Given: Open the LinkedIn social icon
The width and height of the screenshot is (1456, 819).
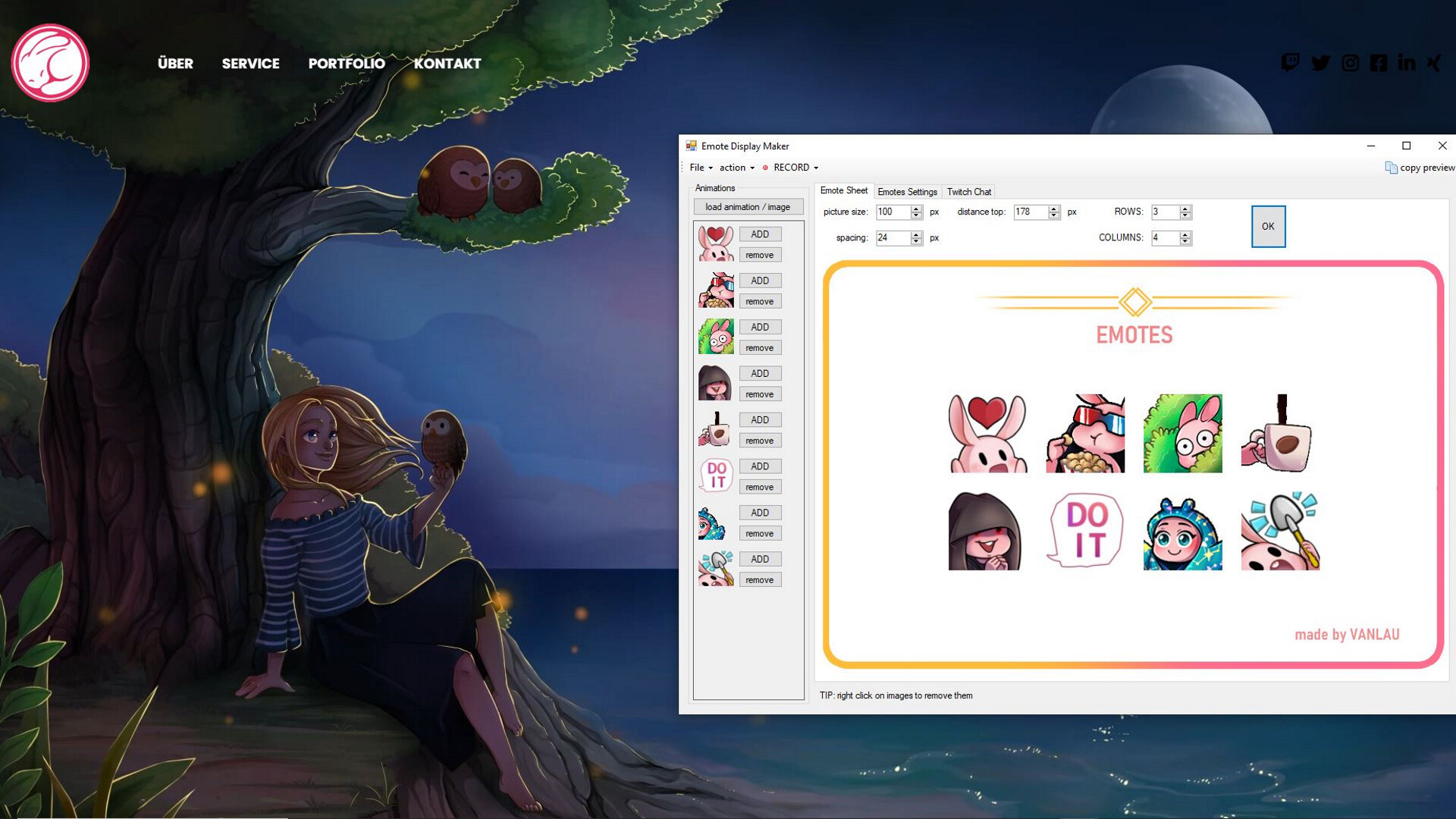Looking at the screenshot, I should (x=1407, y=64).
